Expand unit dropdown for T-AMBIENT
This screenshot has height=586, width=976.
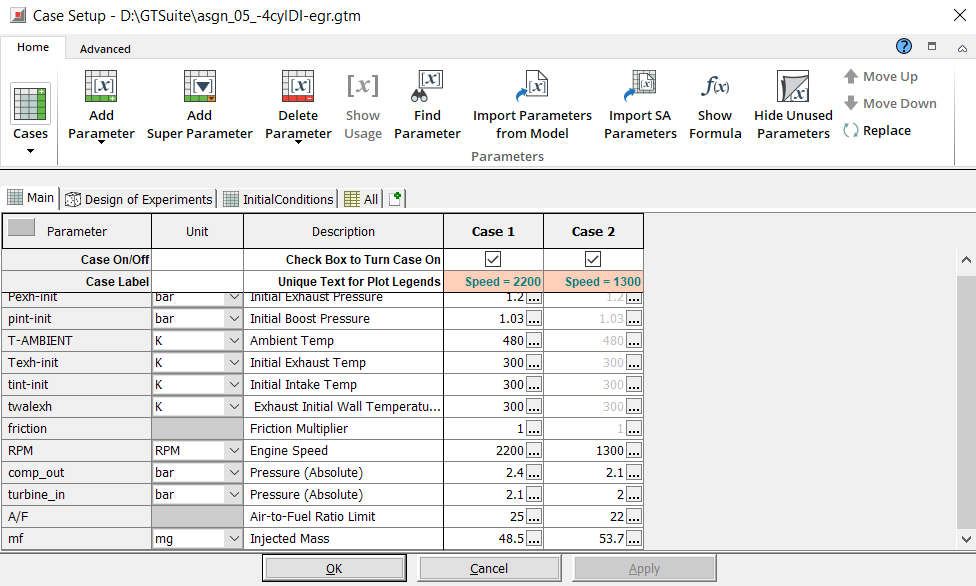click(234, 341)
